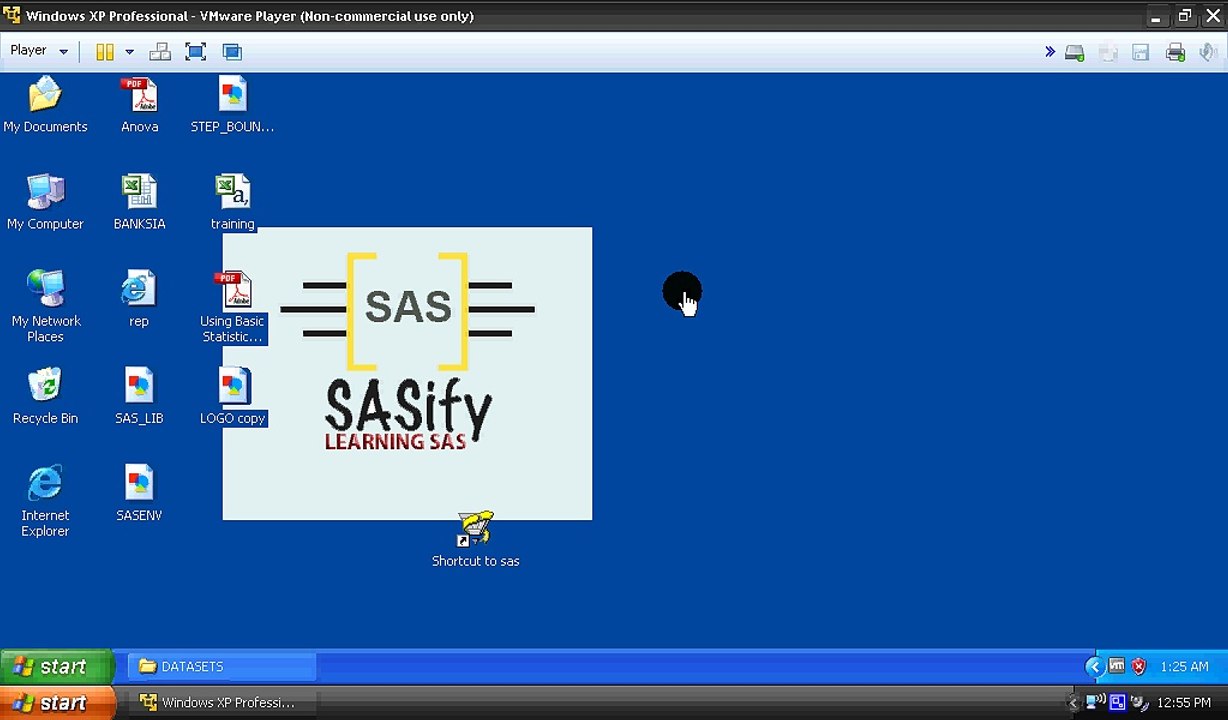The width and height of the screenshot is (1228, 720).
Task: Click Send Ctrl+Alt+Del toolbar icon
Action: coord(160,52)
